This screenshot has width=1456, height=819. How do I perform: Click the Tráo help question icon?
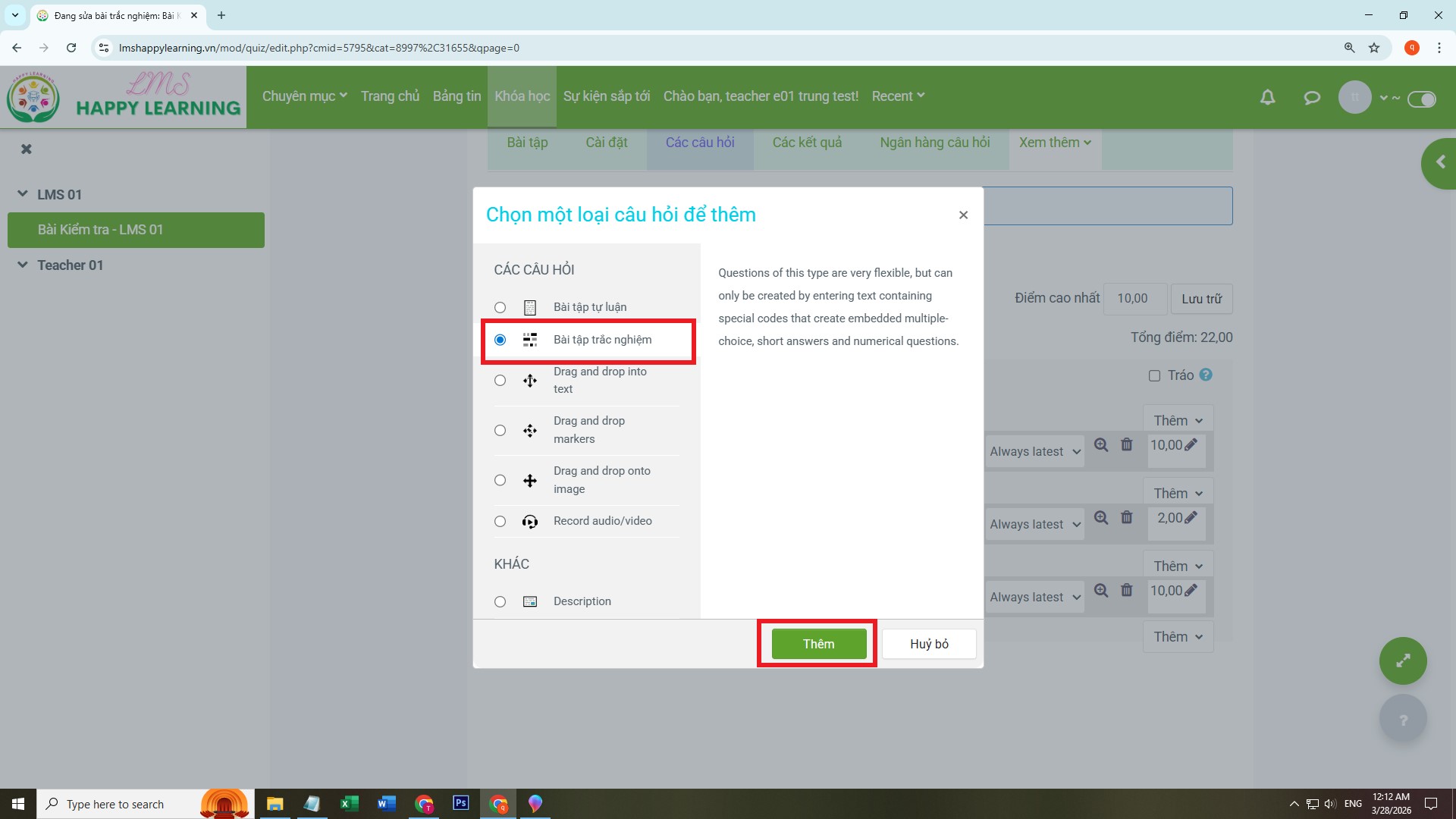pyautogui.click(x=1206, y=375)
